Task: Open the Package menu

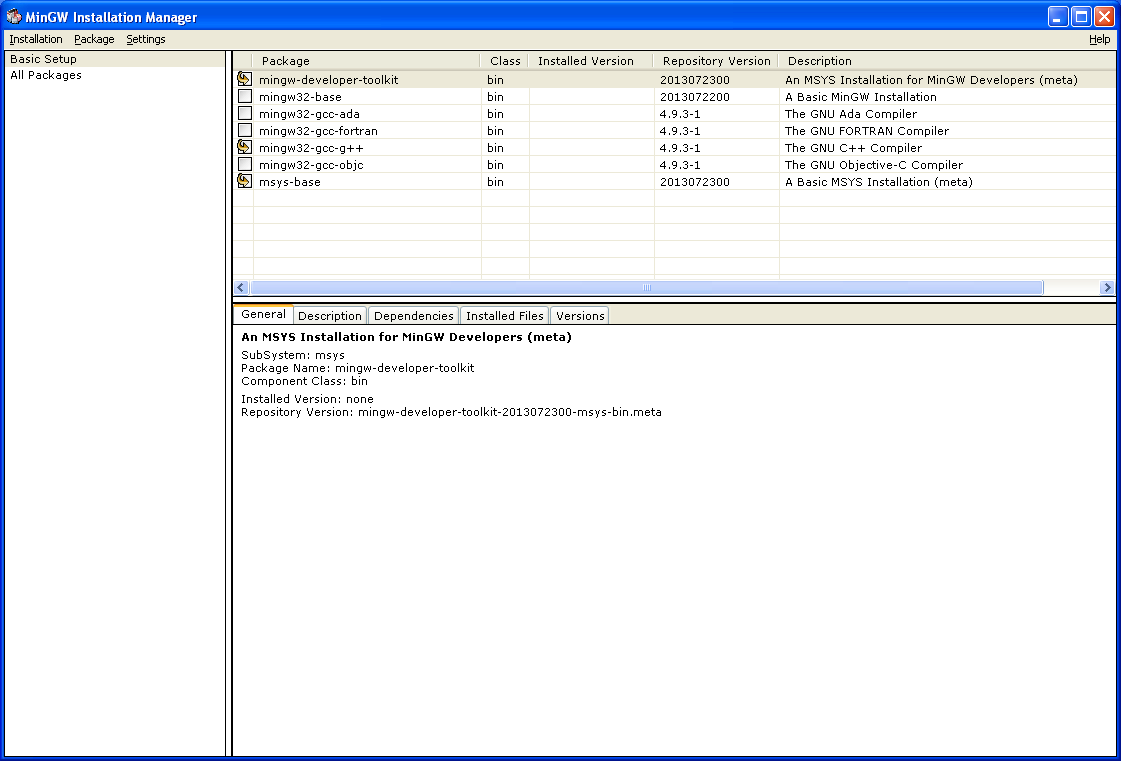Action: (x=94, y=39)
